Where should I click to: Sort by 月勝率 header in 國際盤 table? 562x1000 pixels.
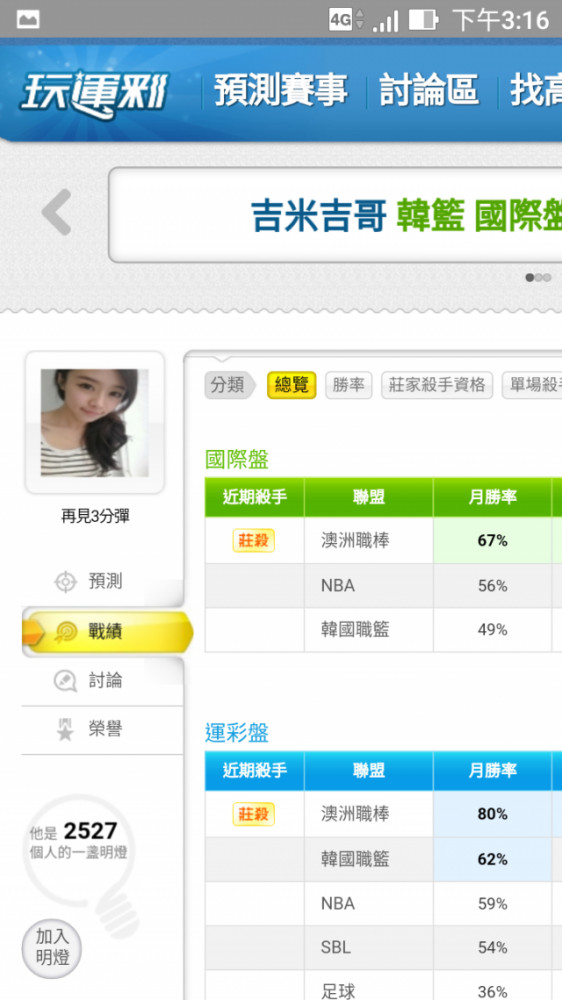click(x=492, y=497)
